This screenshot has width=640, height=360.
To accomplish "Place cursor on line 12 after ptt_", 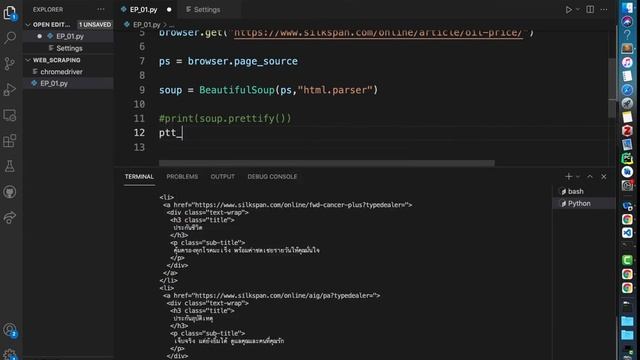I will 182,133.
